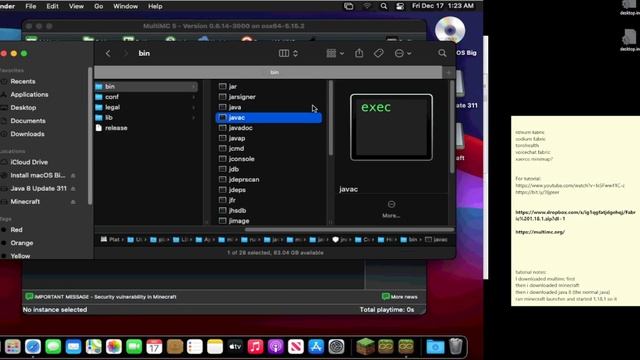Open Spotlight search in menu bar

point(384,6)
